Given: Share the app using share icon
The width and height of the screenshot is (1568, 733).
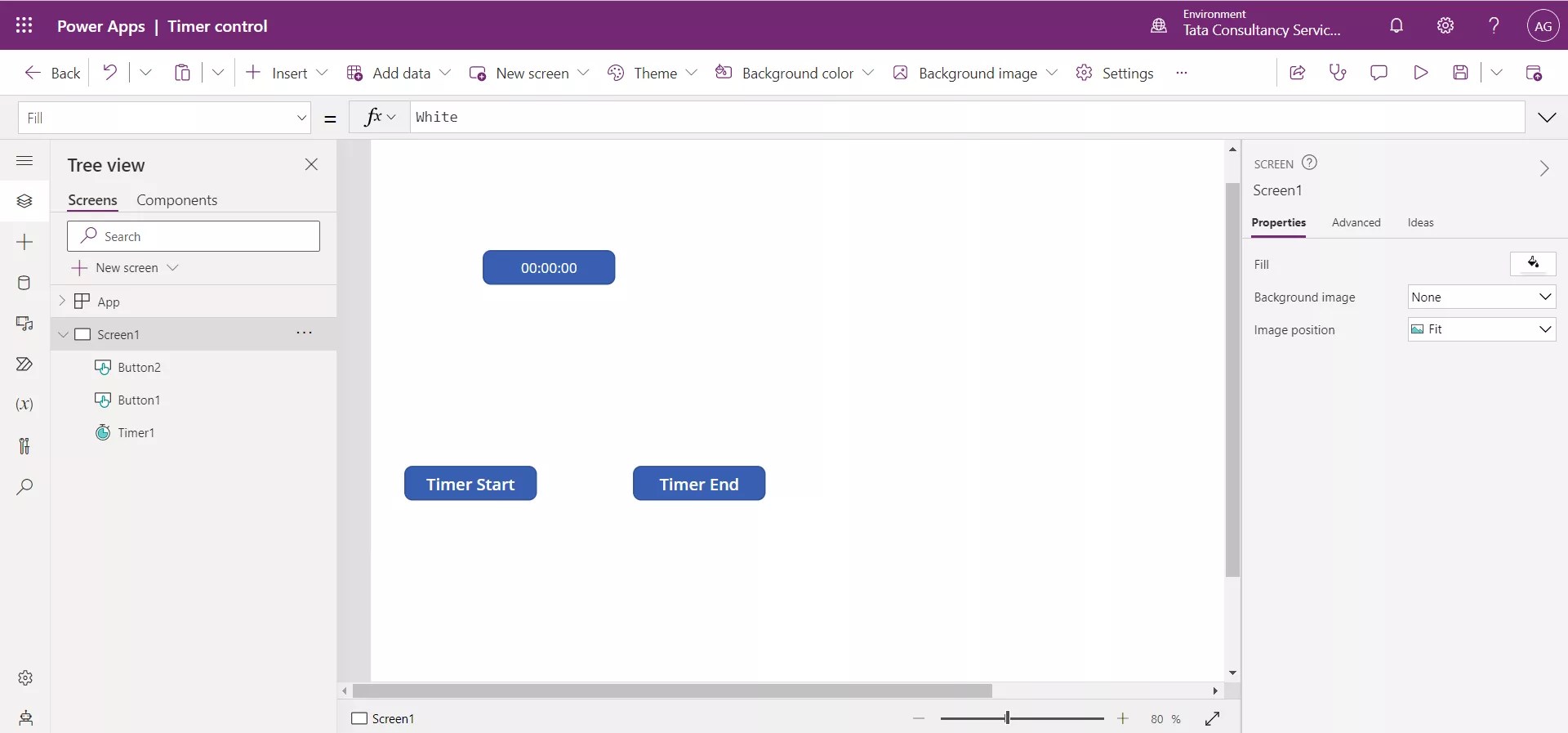Looking at the screenshot, I should pyautogui.click(x=1297, y=73).
